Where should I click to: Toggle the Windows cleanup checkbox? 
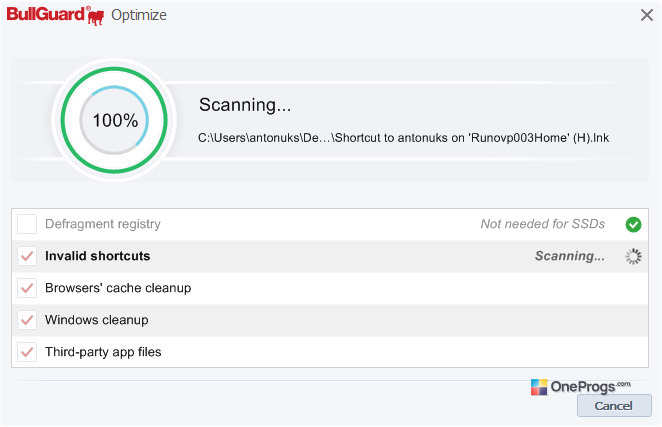coord(27,320)
